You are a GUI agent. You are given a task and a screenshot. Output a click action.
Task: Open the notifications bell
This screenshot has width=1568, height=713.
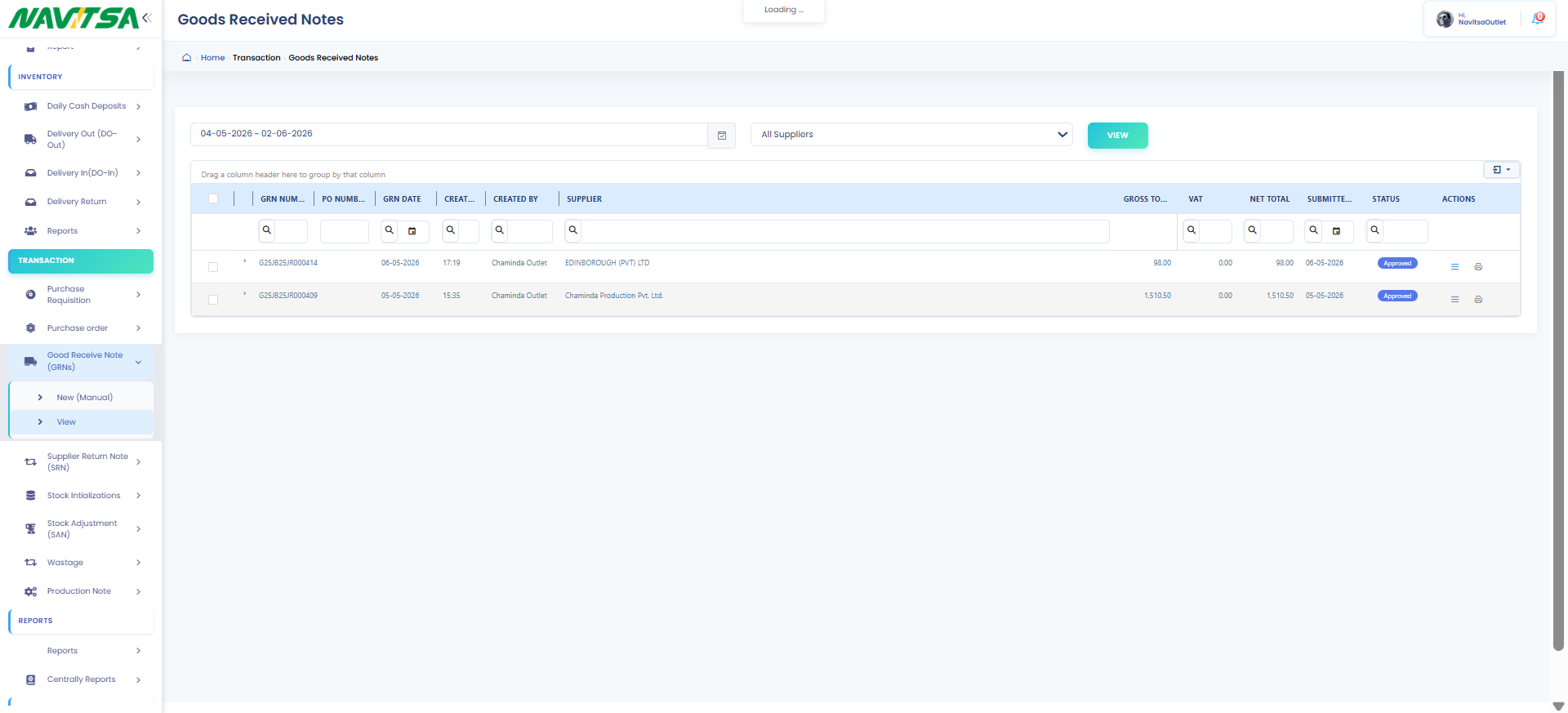point(1538,18)
